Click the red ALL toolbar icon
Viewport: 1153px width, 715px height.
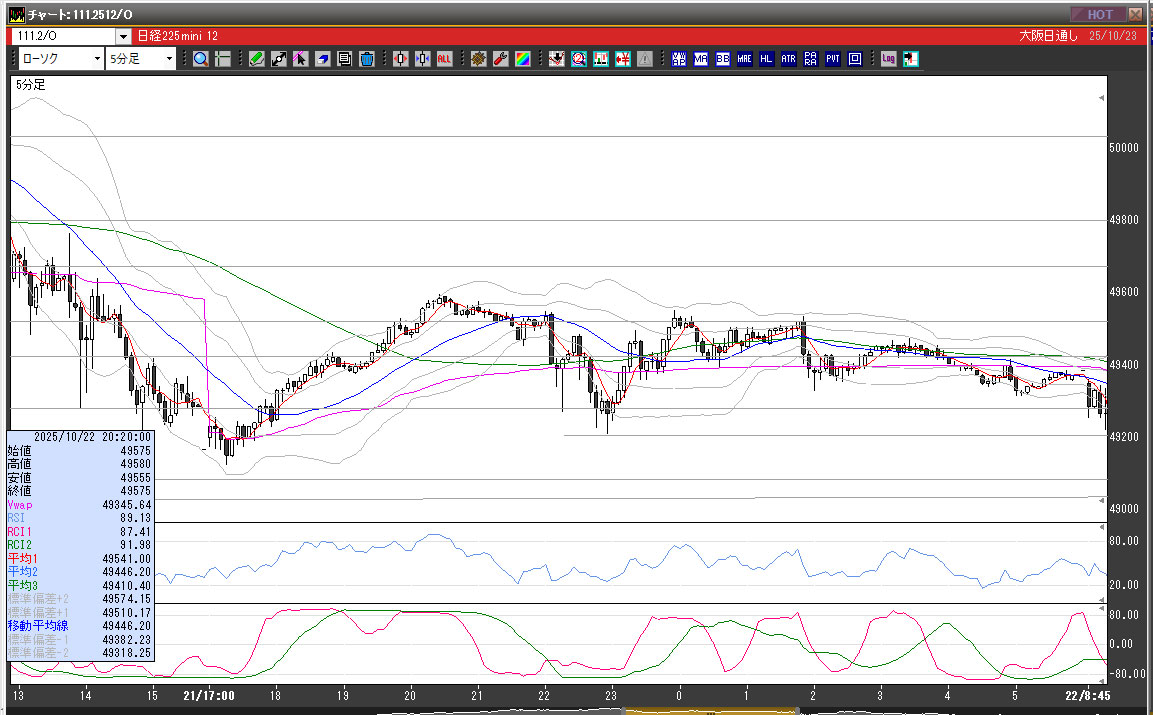click(x=444, y=59)
